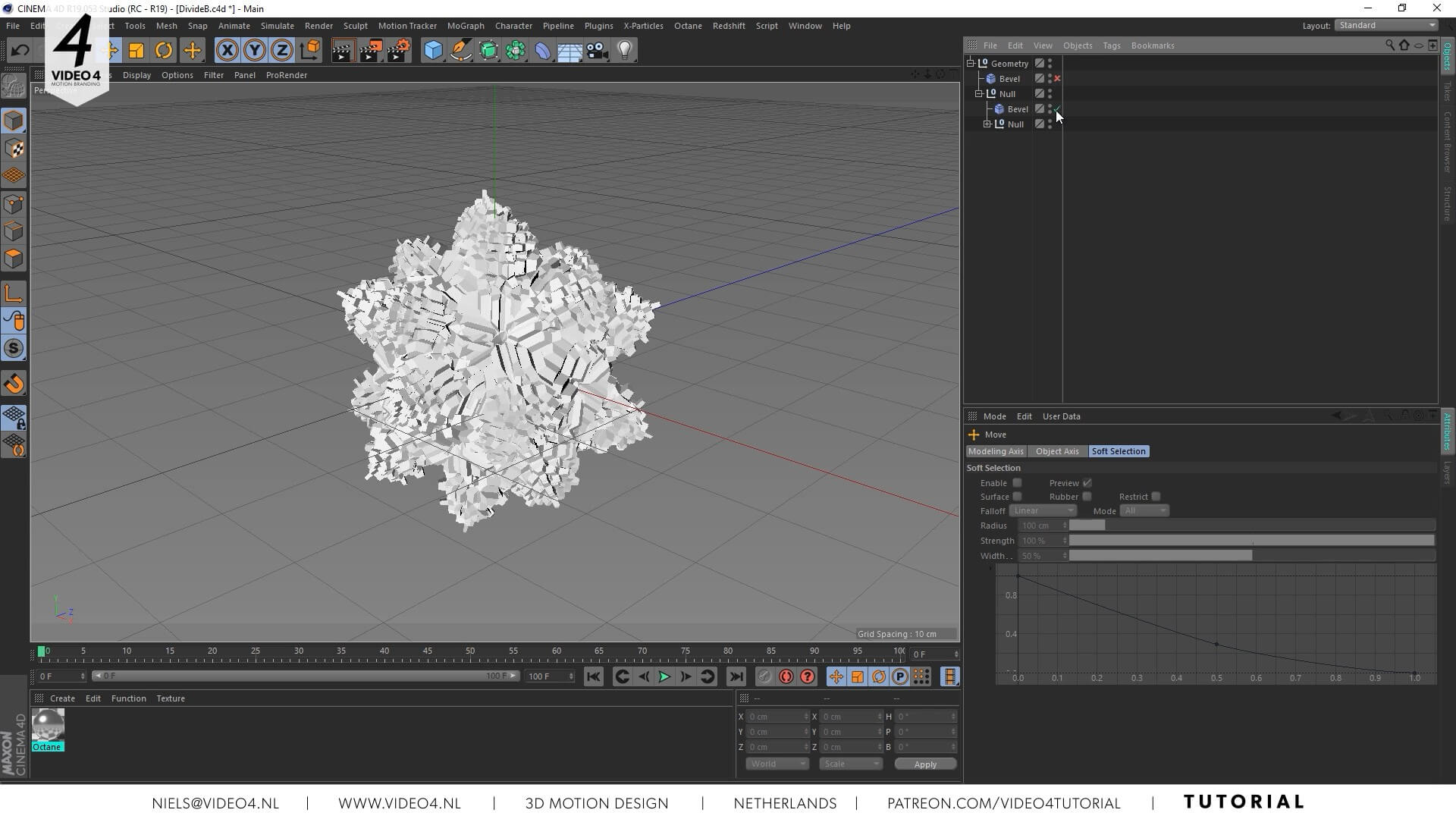Viewport: 1456px width, 819px height.
Task: Select the Rotate tool in toolbar
Action: 164,51
